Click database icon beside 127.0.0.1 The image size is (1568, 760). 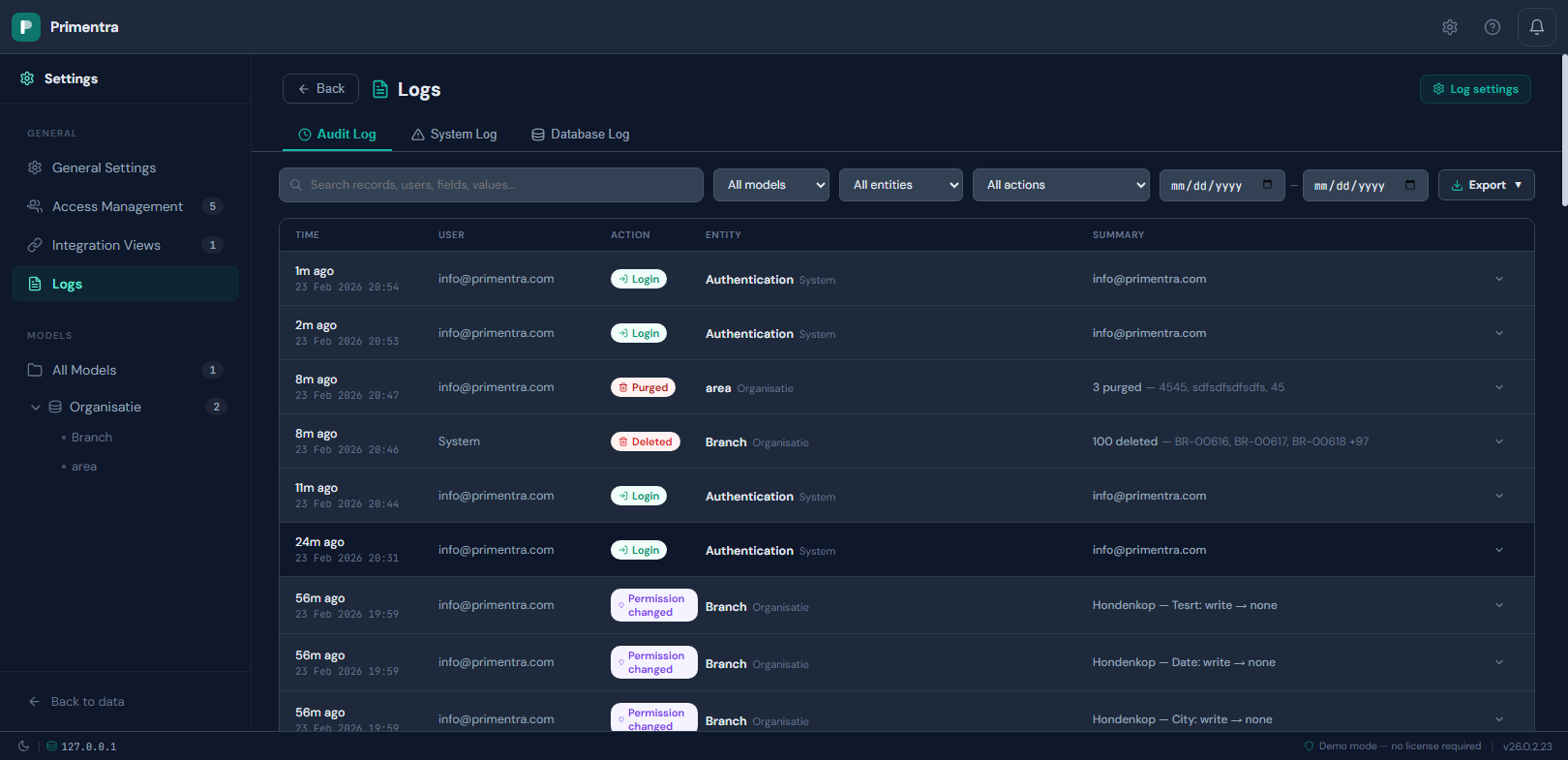click(x=52, y=746)
